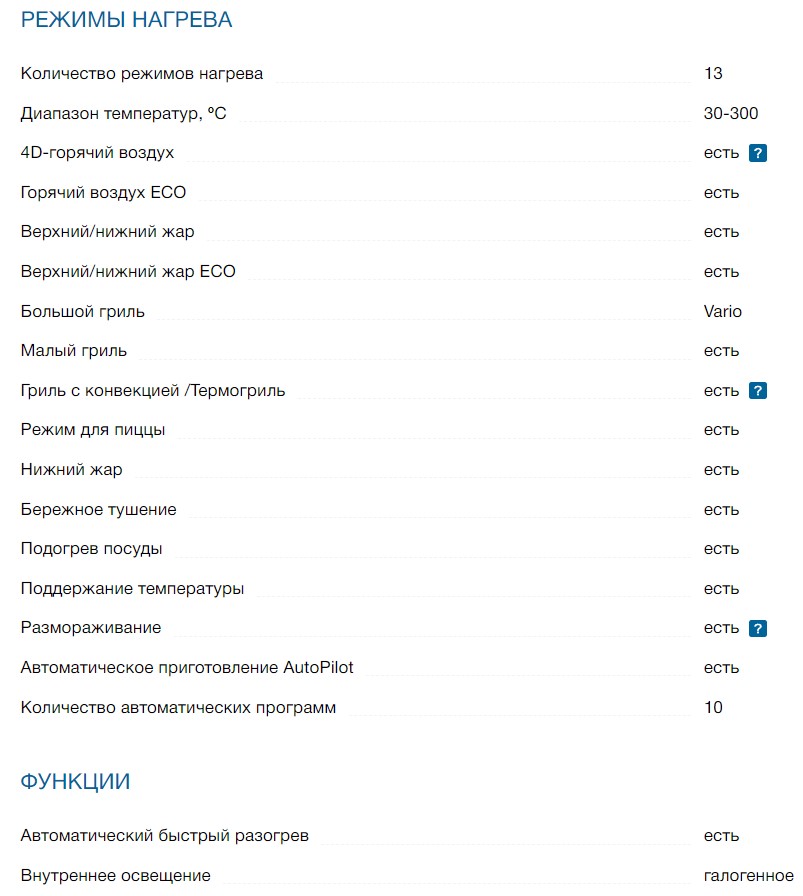Click the 30-300 temperature range value
Viewport: 803px width, 896px height.
[x=731, y=114]
